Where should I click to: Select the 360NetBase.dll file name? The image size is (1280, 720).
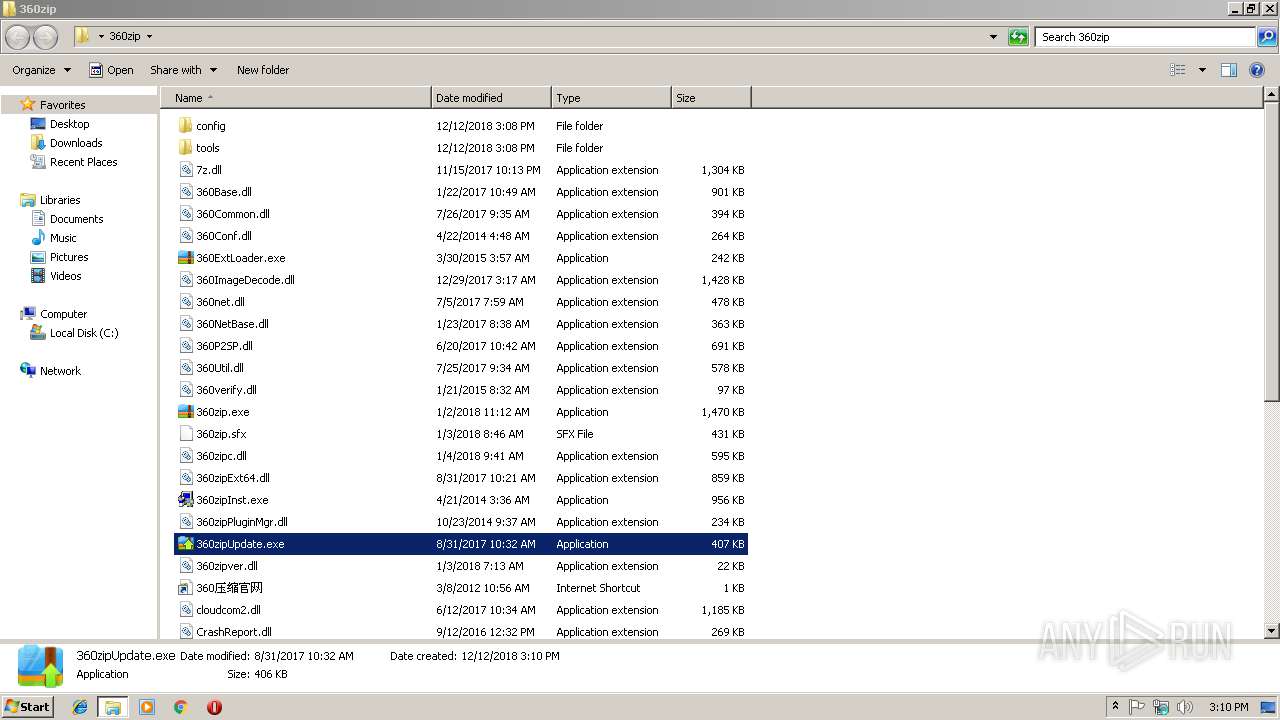coord(232,324)
